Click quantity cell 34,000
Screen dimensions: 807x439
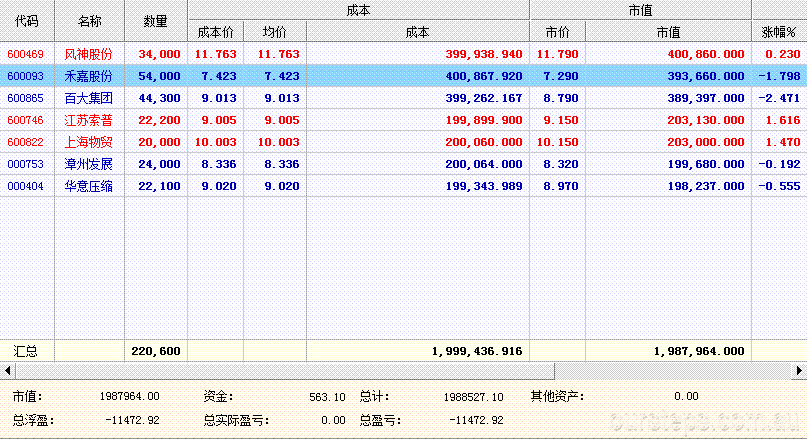159,54
